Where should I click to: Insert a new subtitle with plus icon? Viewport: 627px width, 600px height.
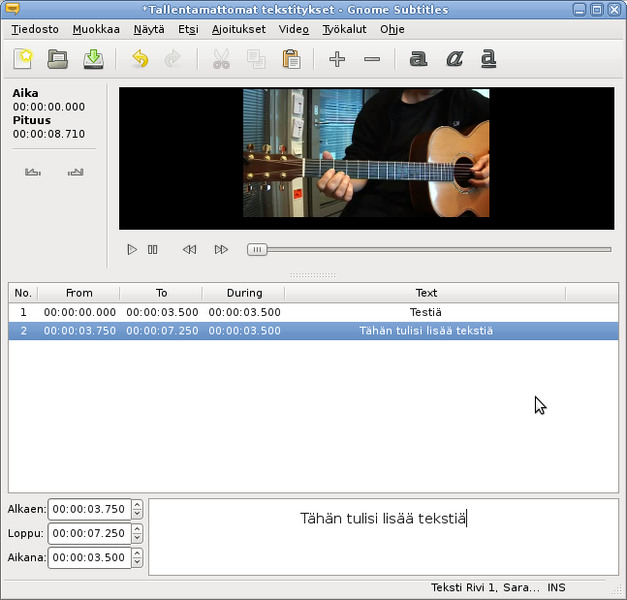click(337, 59)
